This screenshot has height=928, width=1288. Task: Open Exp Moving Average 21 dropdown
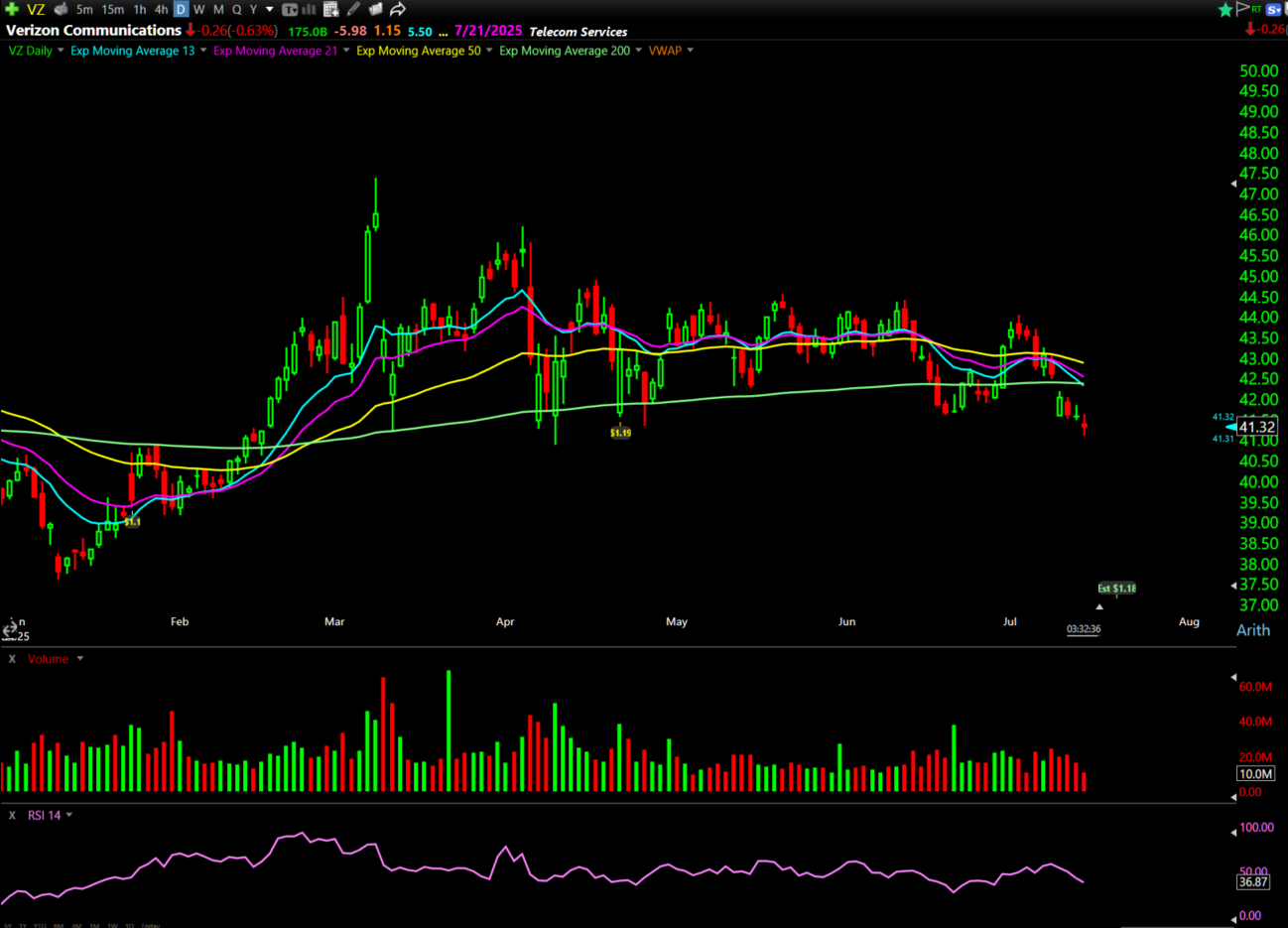(346, 51)
